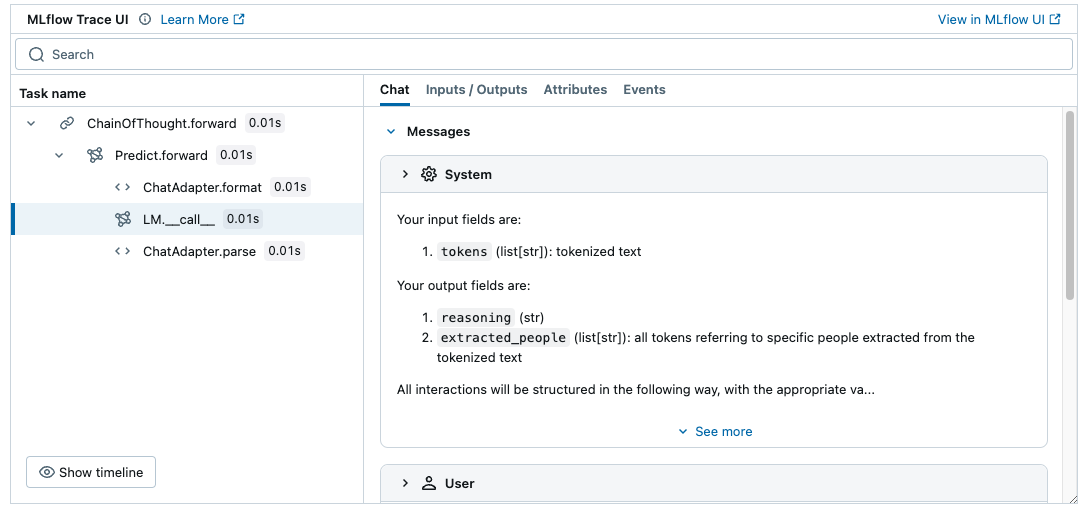Open the Attributes tab
The image size is (1089, 516).
575,90
